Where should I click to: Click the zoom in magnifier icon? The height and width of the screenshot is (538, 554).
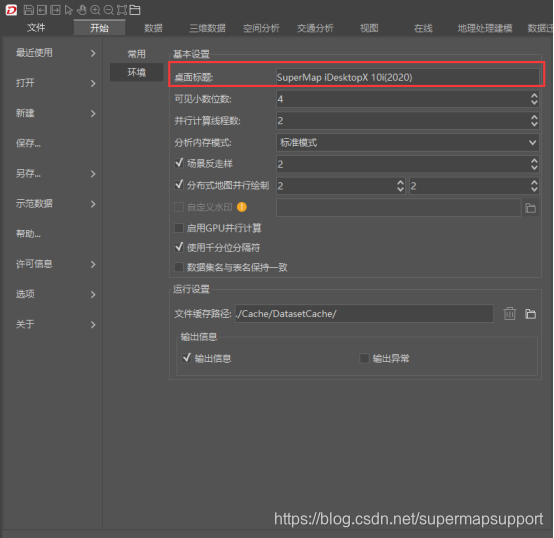coord(95,10)
